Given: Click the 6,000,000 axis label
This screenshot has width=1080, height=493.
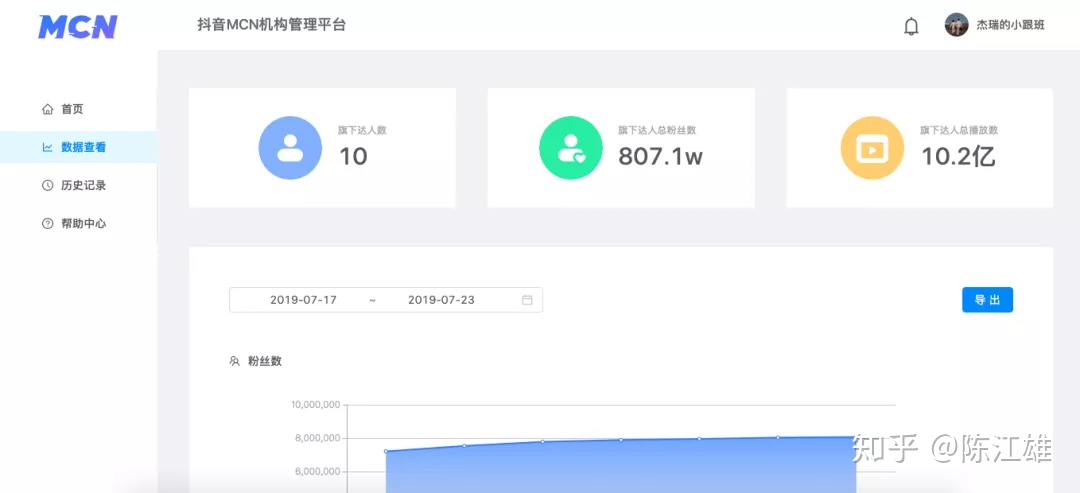Looking at the screenshot, I should (x=318, y=472).
